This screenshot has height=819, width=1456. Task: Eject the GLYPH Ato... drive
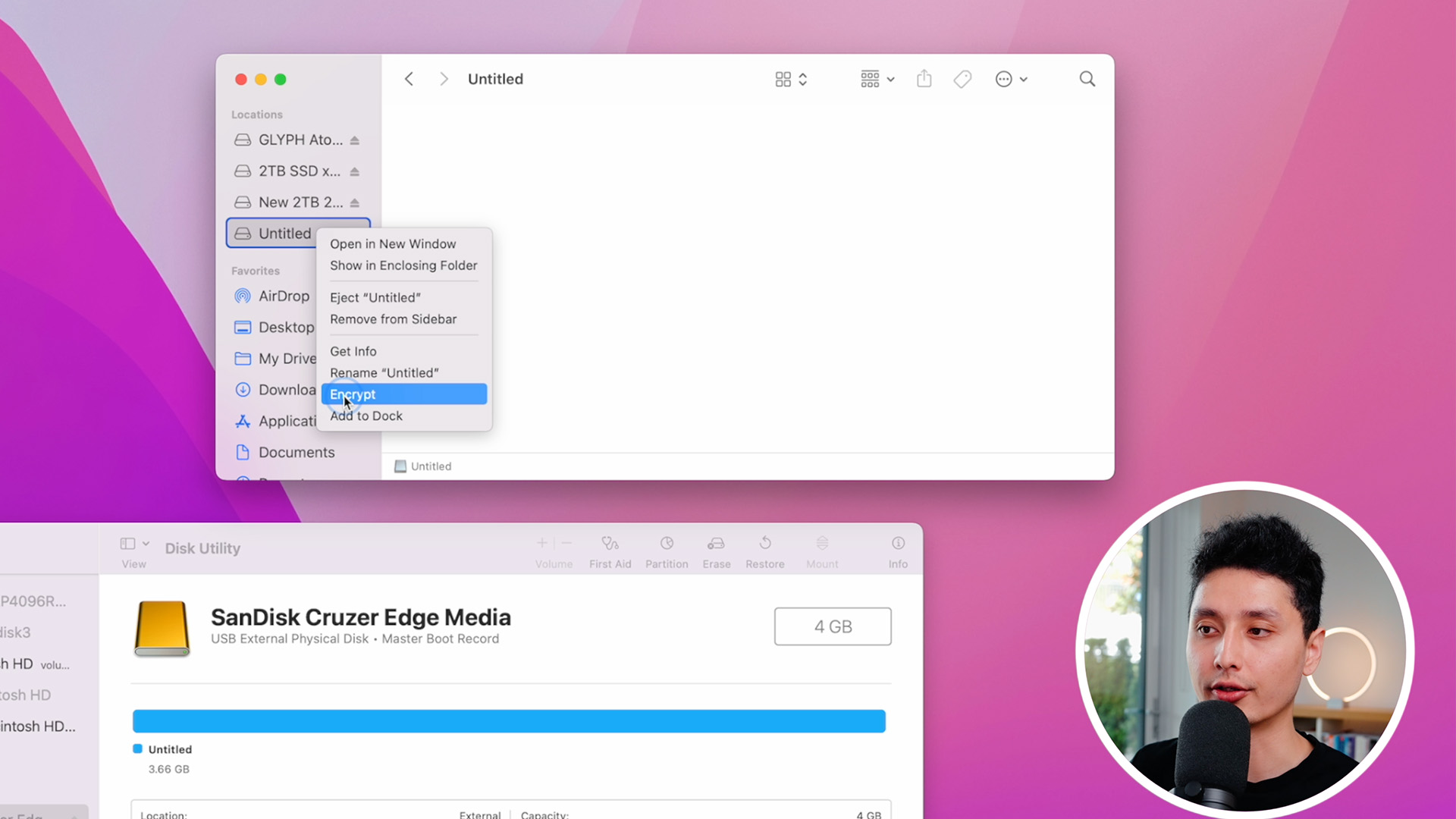(x=354, y=140)
